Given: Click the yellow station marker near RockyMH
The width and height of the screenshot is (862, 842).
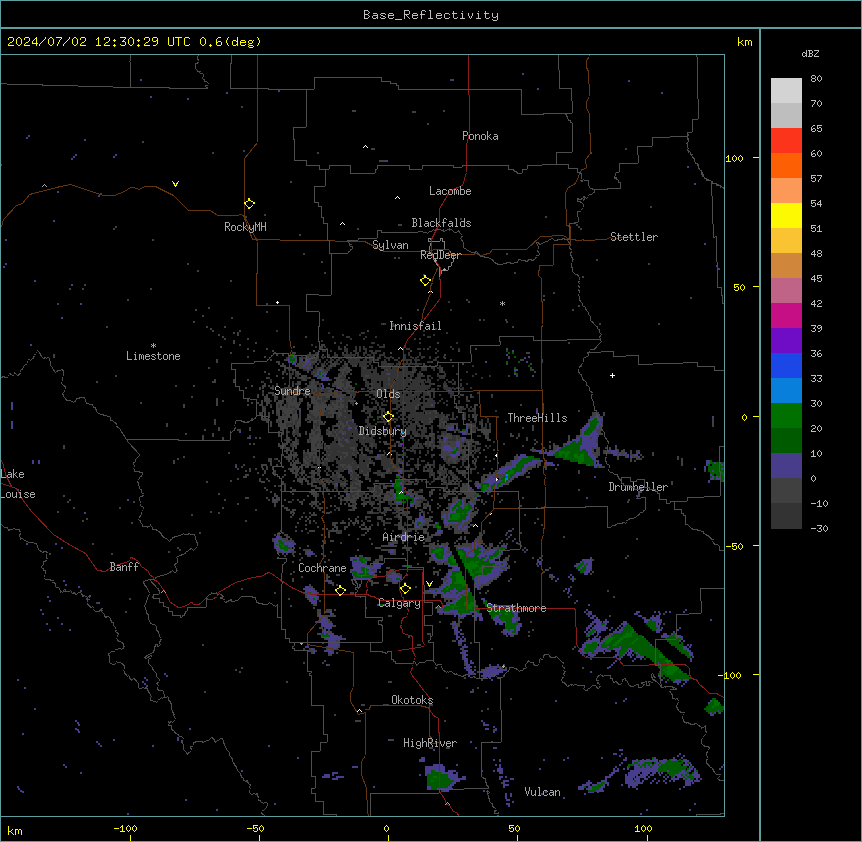Looking at the screenshot, I should [249, 203].
